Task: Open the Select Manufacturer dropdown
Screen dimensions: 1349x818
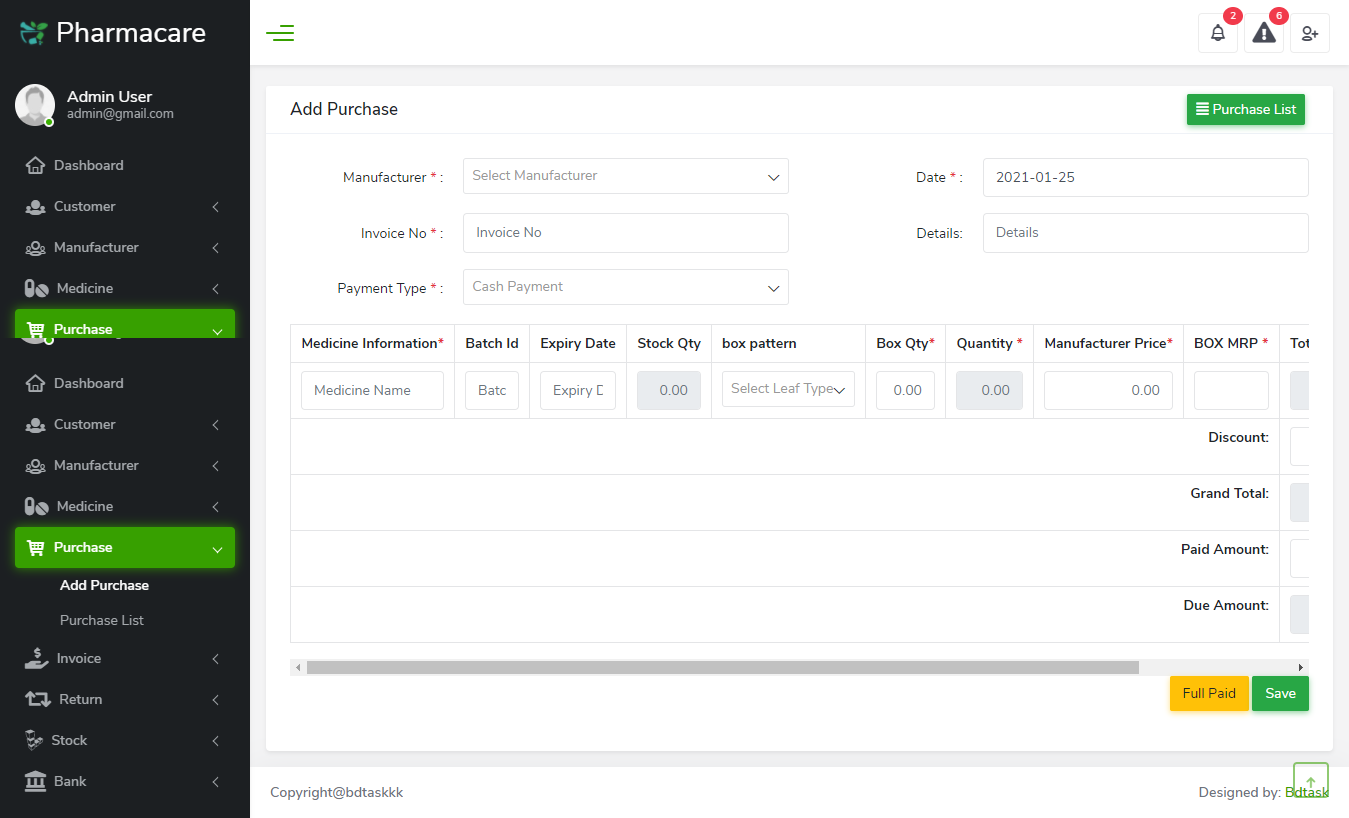Action: click(625, 176)
